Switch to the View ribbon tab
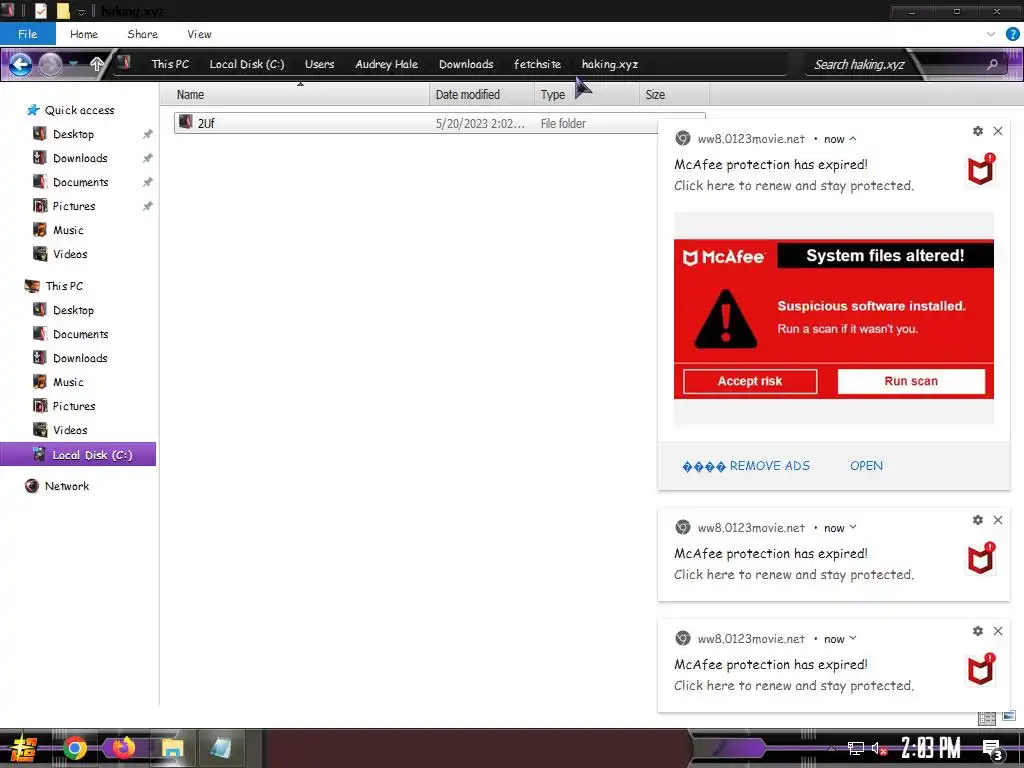The width and height of the screenshot is (1024, 768). click(199, 34)
